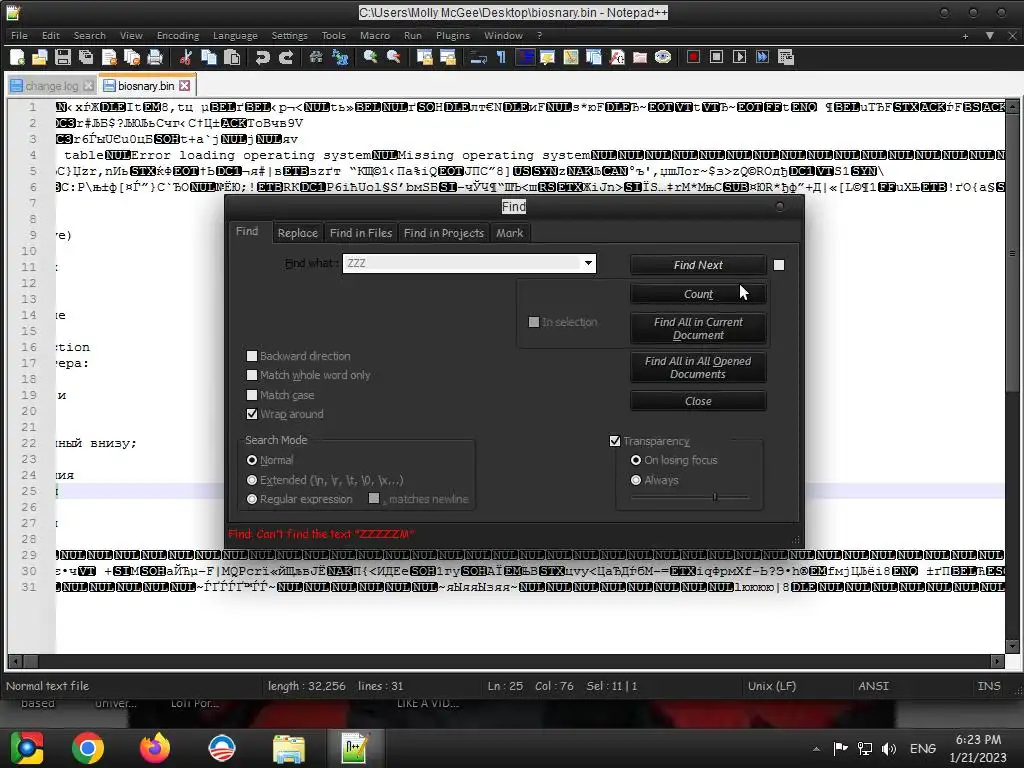The height and width of the screenshot is (768, 1024).
Task: Select Always transparency radio
Action: 635,480
